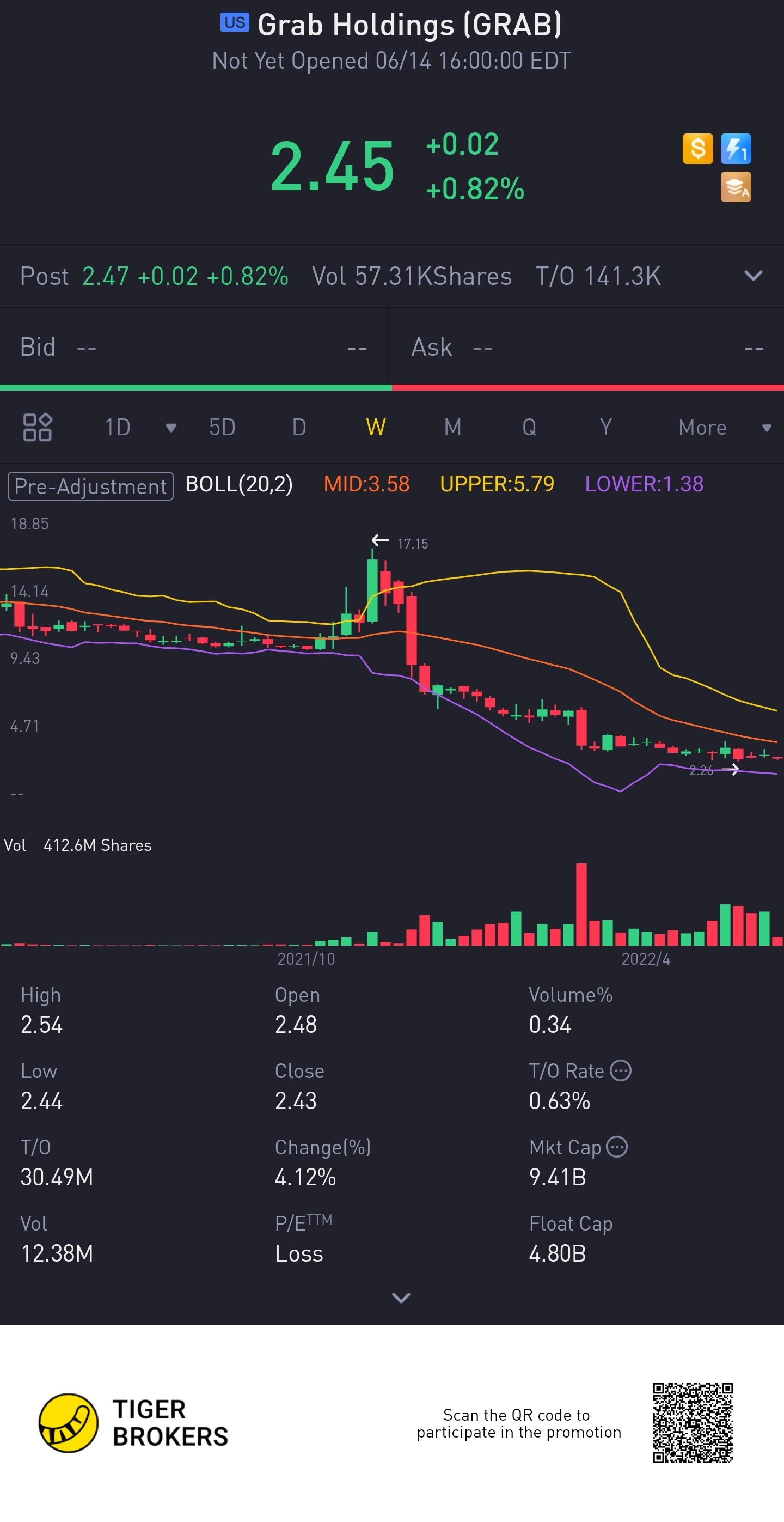Image resolution: width=784 pixels, height=1522 pixels.
Task: Tap the Float Cap value 4.80B
Action: pyautogui.click(x=558, y=1253)
